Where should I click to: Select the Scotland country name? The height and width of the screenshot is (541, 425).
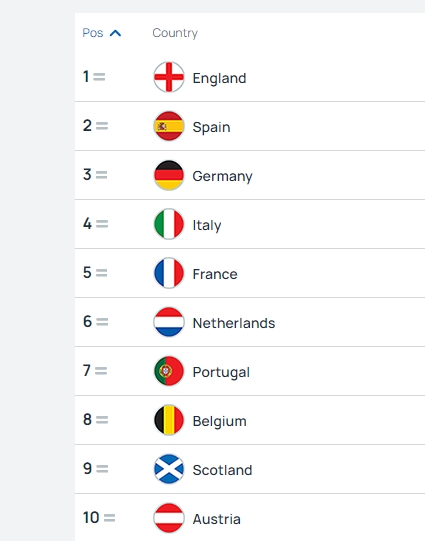click(x=223, y=470)
